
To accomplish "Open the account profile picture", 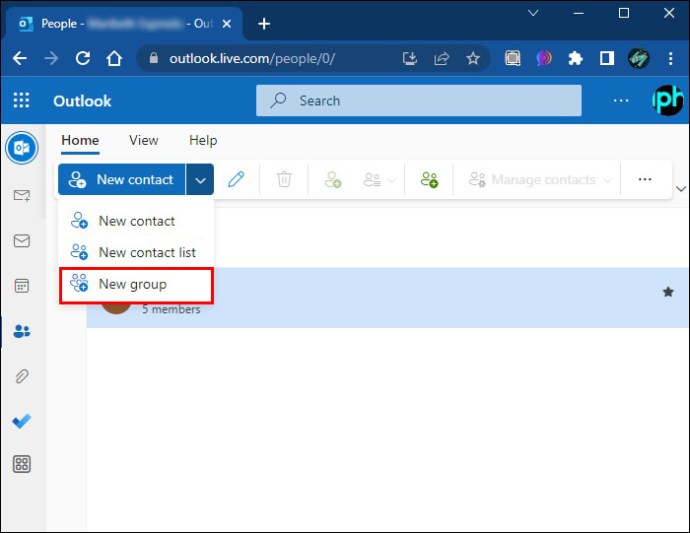I will click(x=668, y=100).
